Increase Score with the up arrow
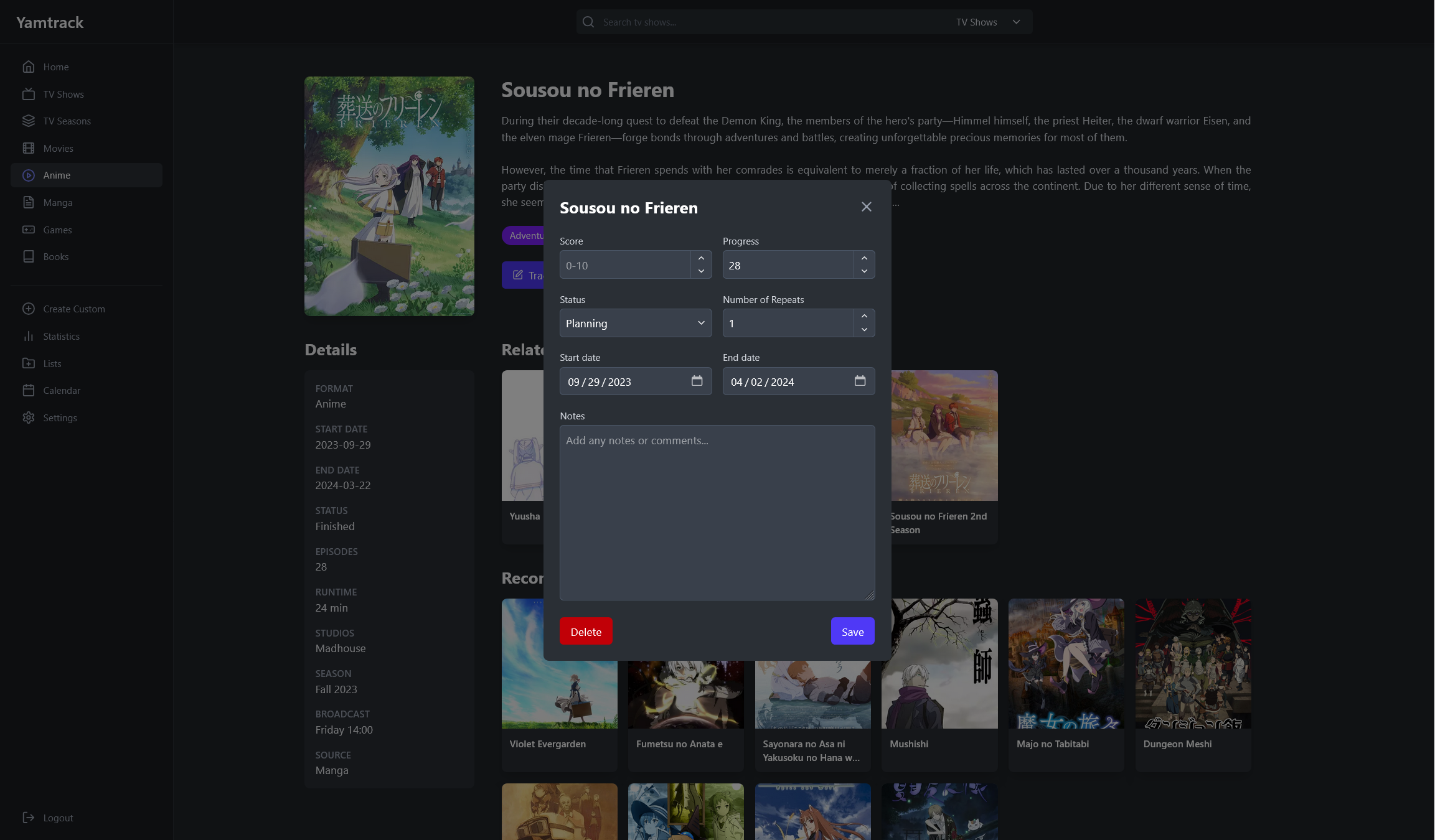Viewport: 1435px width, 840px height. click(701, 258)
